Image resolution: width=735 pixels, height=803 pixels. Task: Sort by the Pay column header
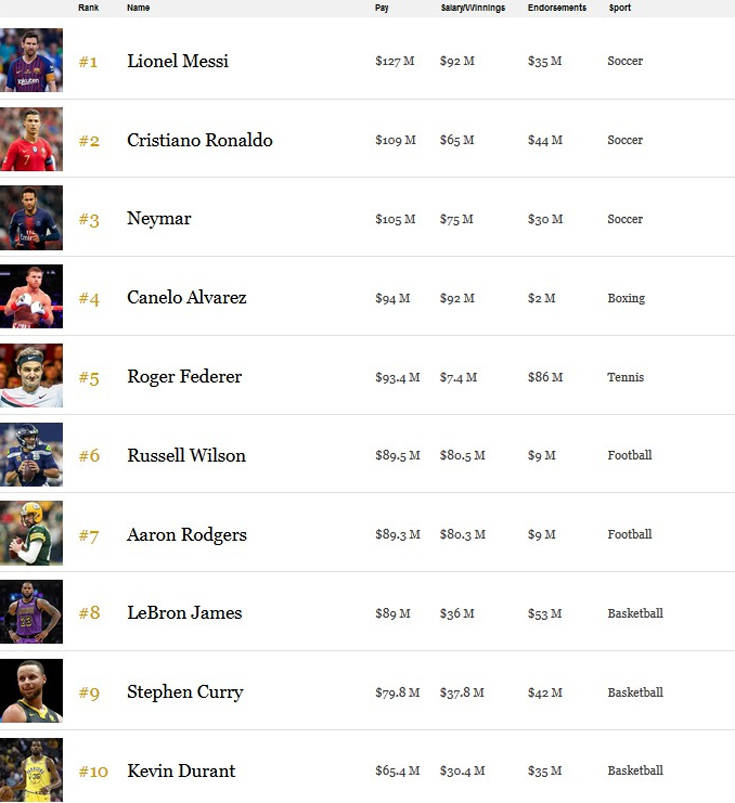[x=382, y=8]
